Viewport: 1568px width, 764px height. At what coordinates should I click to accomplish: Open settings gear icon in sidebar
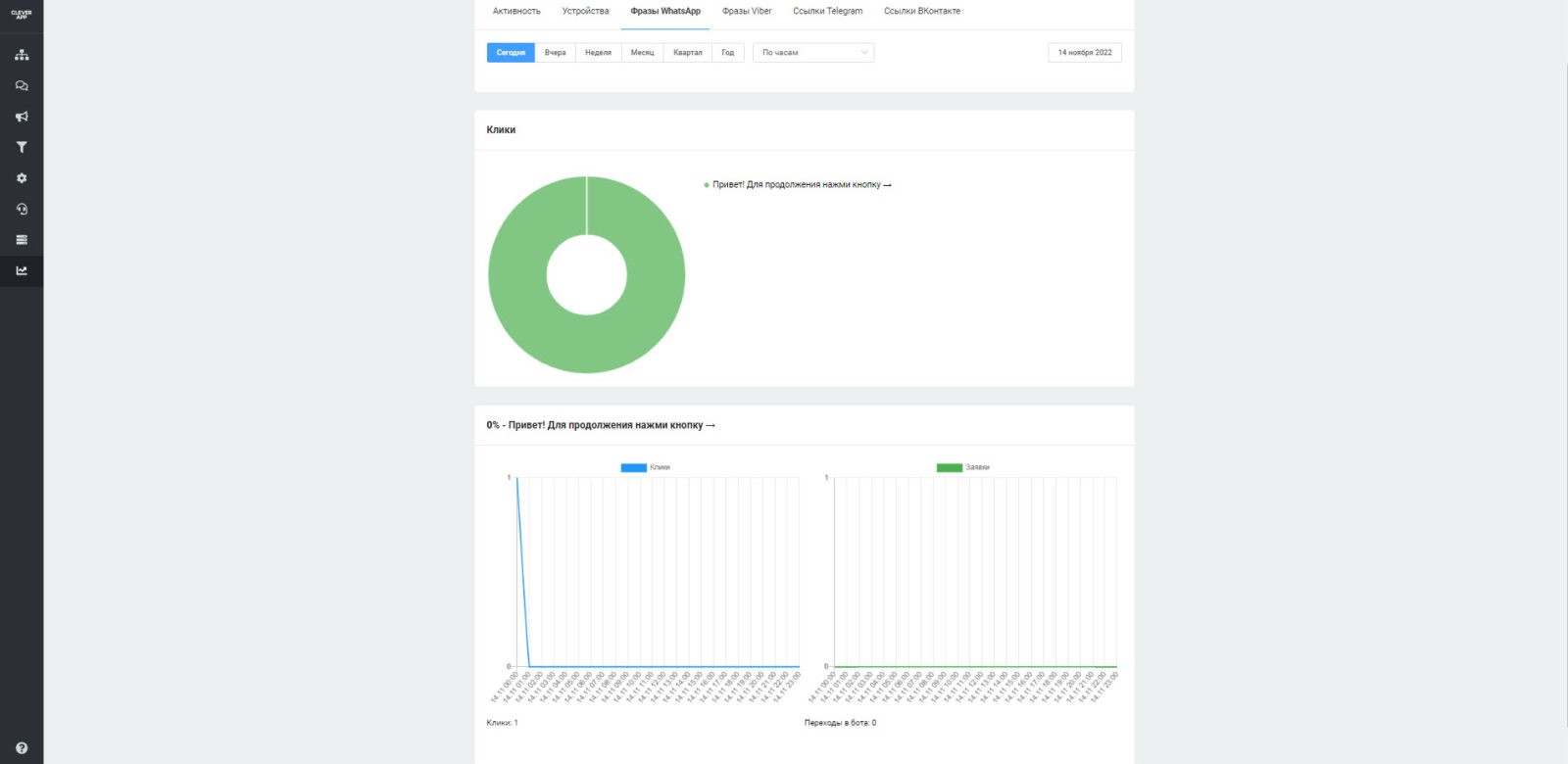click(22, 178)
